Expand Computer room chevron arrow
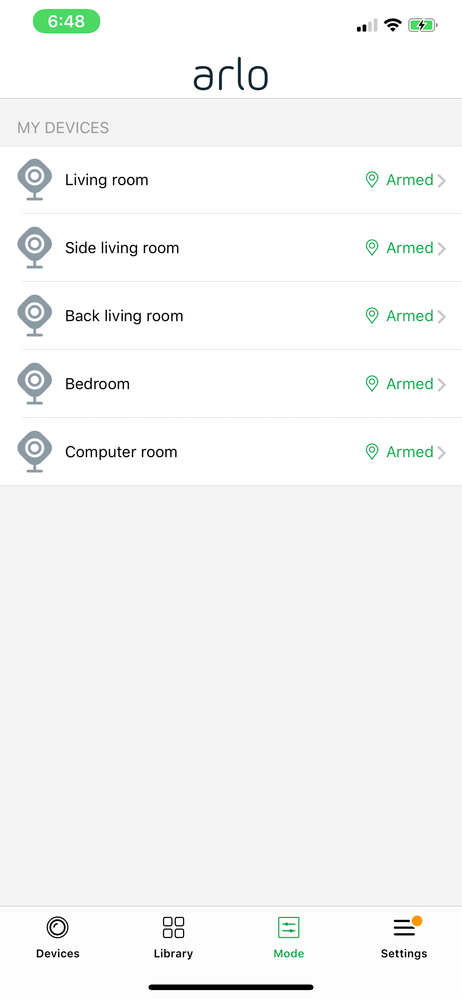Viewport: 462px width, 999px height. point(442,453)
